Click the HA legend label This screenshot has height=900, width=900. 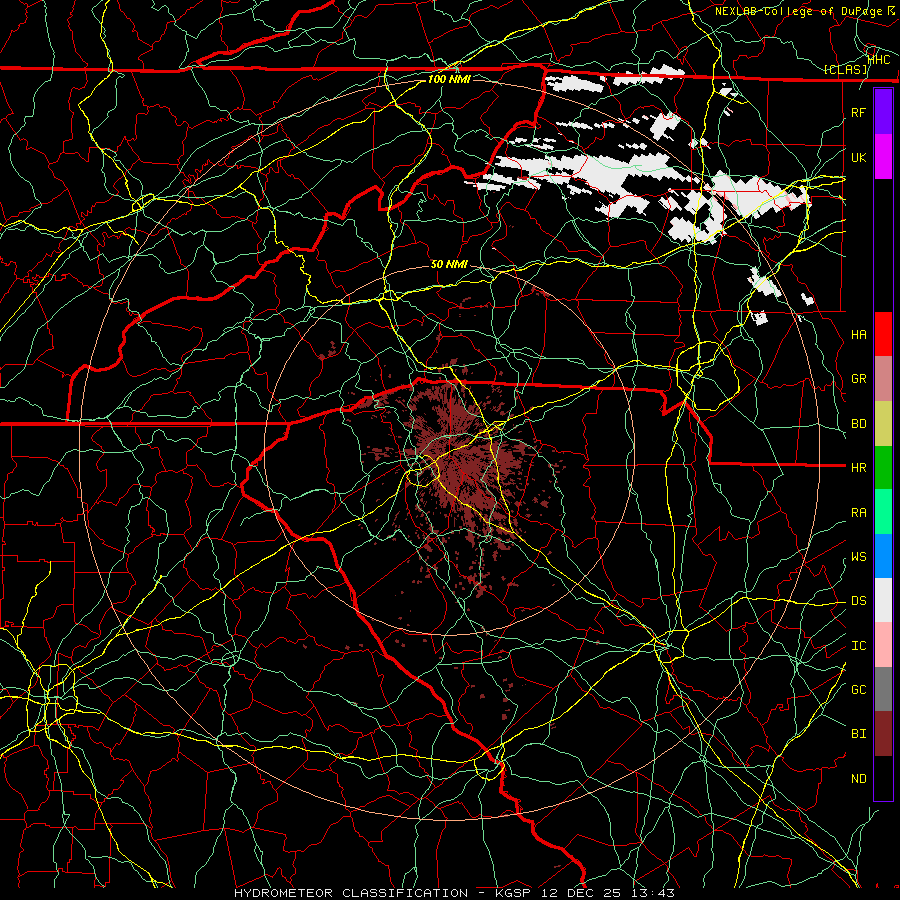(x=858, y=335)
